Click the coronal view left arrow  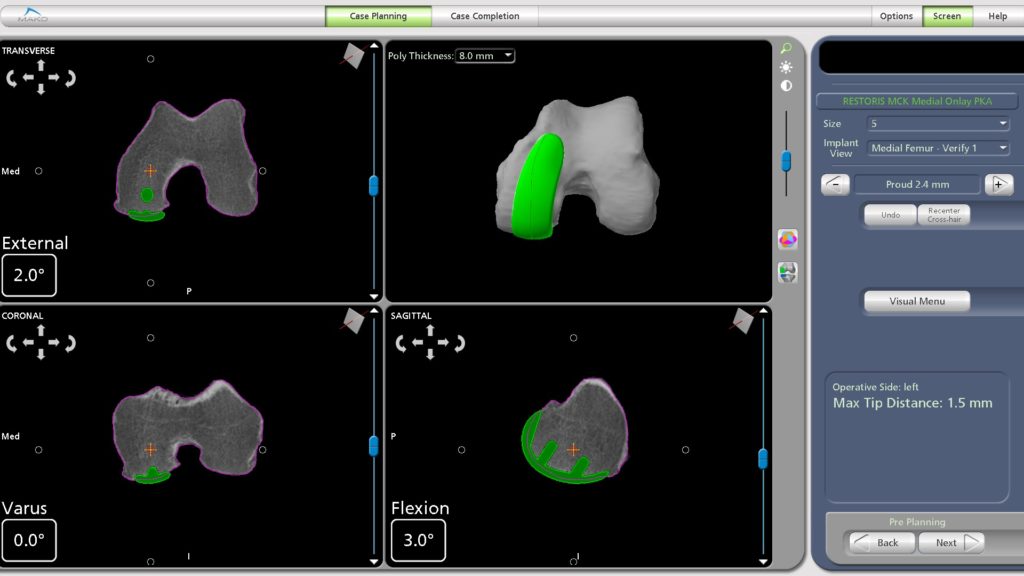click(x=28, y=343)
